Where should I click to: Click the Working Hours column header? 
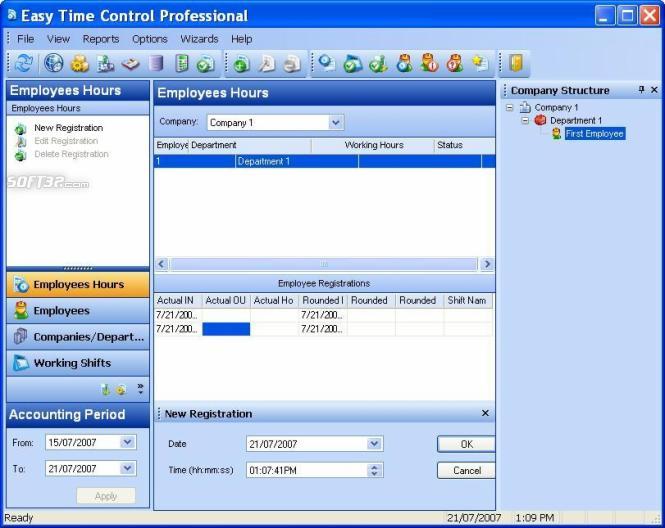click(373, 145)
